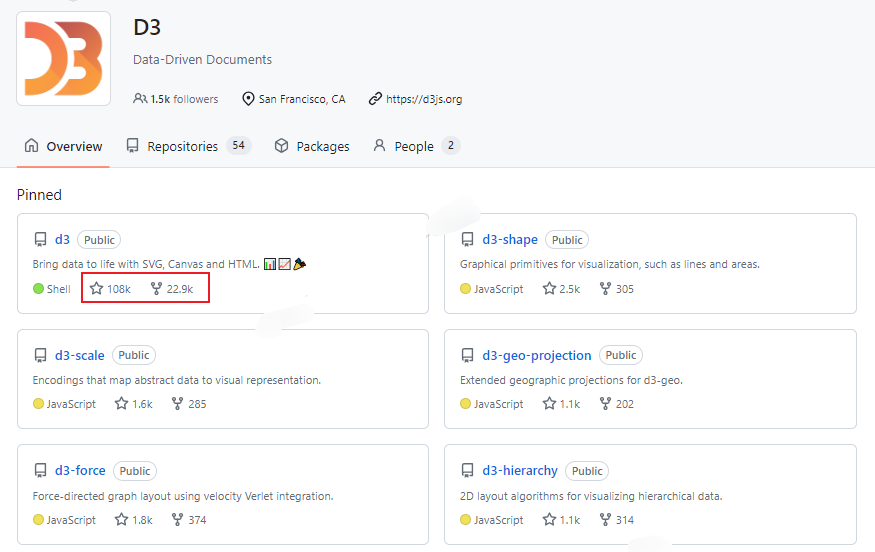Open the People tab
Image resolution: width=875 pixels, height=552 pixels.
(x=416, y=146)
